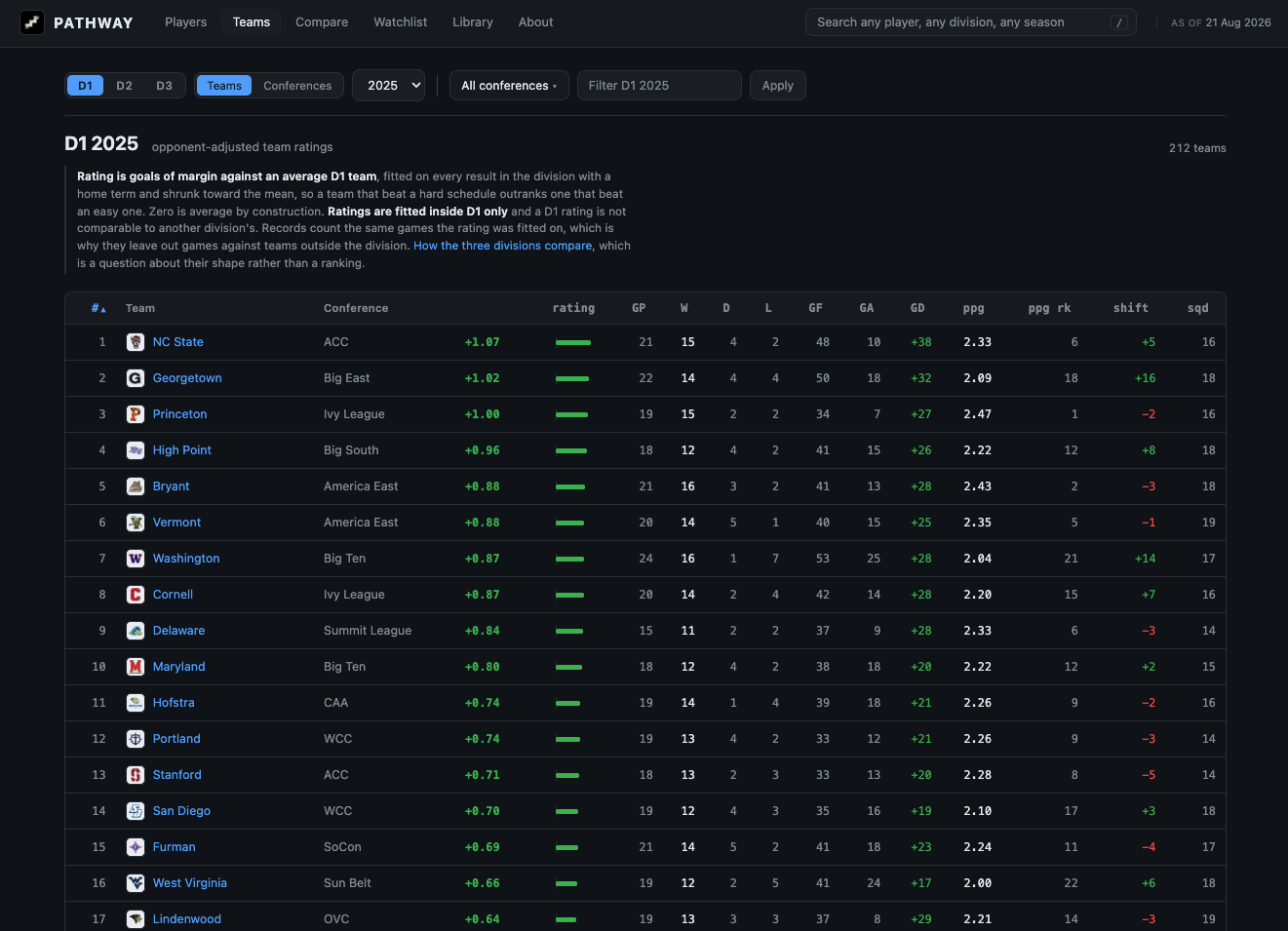Click the Hofstra team crest
Viewport: 1288px width, 931px height.
(136, 703)
